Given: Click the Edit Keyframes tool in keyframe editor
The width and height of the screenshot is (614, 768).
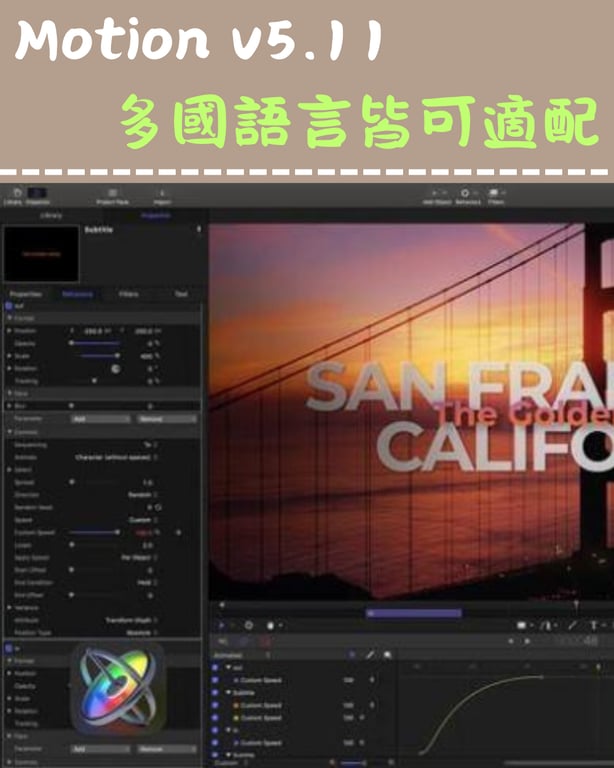Looking at the screenshot, I should 352,655.
